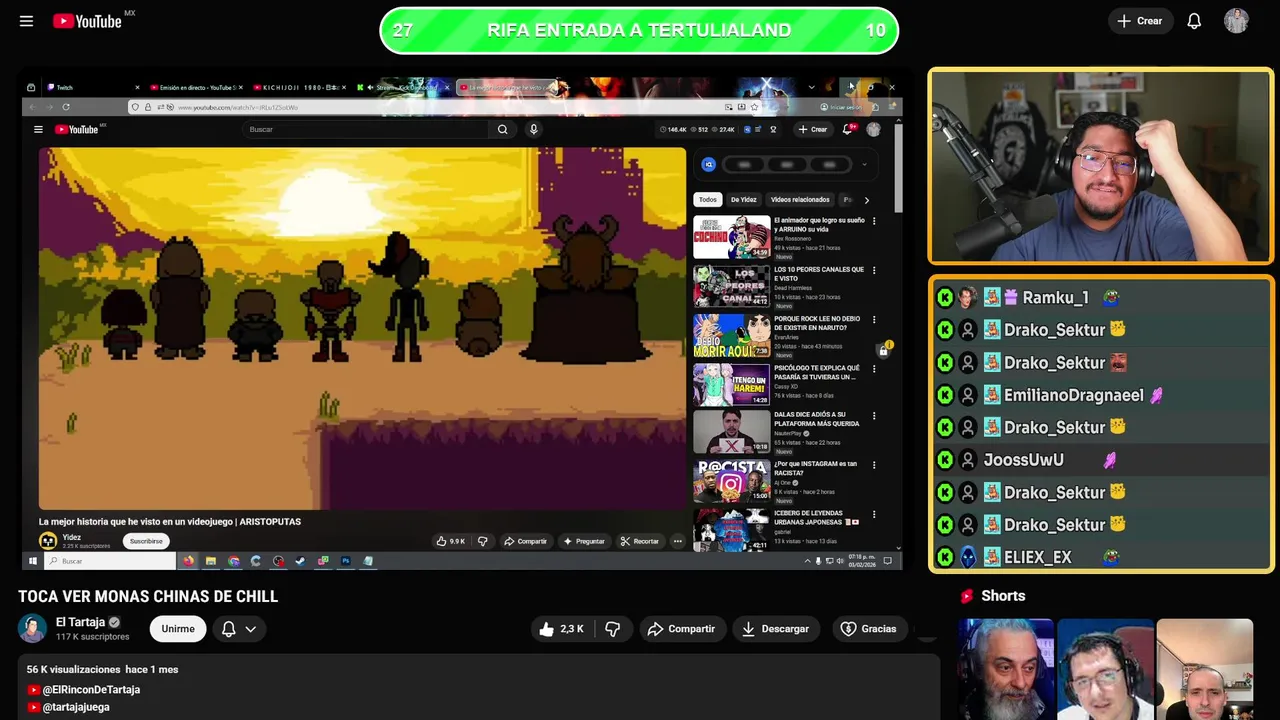Open three-dot menu for PSICÓLOGO TE EXPLICA video
1280x720 pixels.
click(x=874, y=369)
